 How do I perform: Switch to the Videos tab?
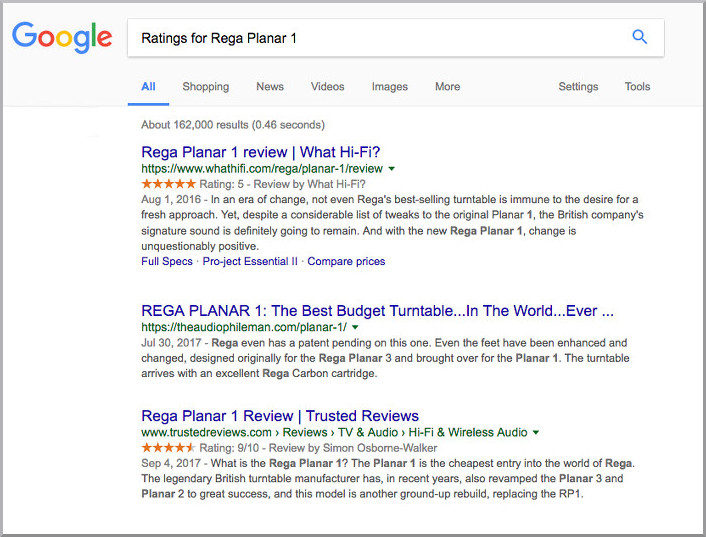tap(327, 87)
